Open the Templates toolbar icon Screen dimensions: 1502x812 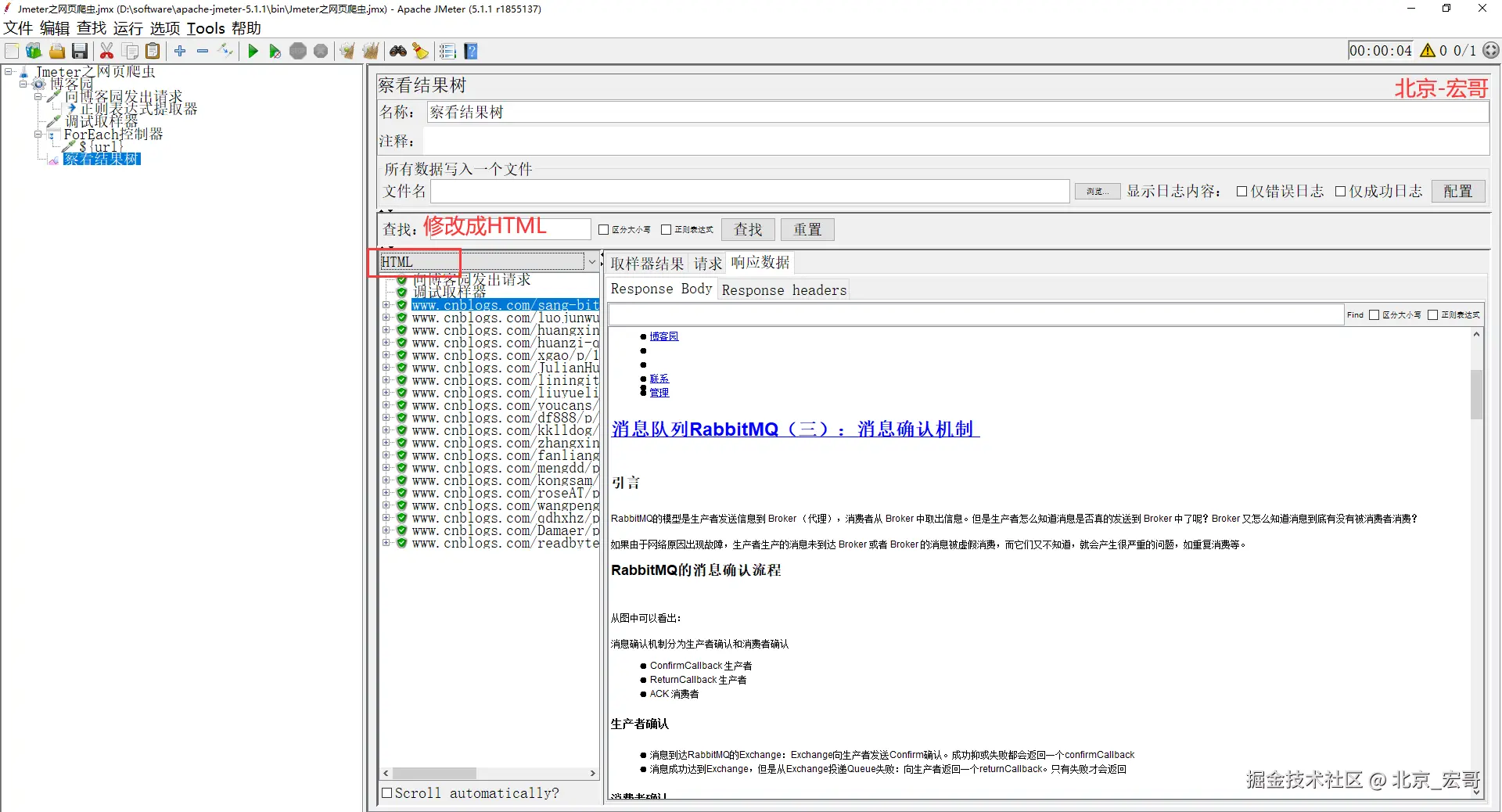tap(34, 51)
